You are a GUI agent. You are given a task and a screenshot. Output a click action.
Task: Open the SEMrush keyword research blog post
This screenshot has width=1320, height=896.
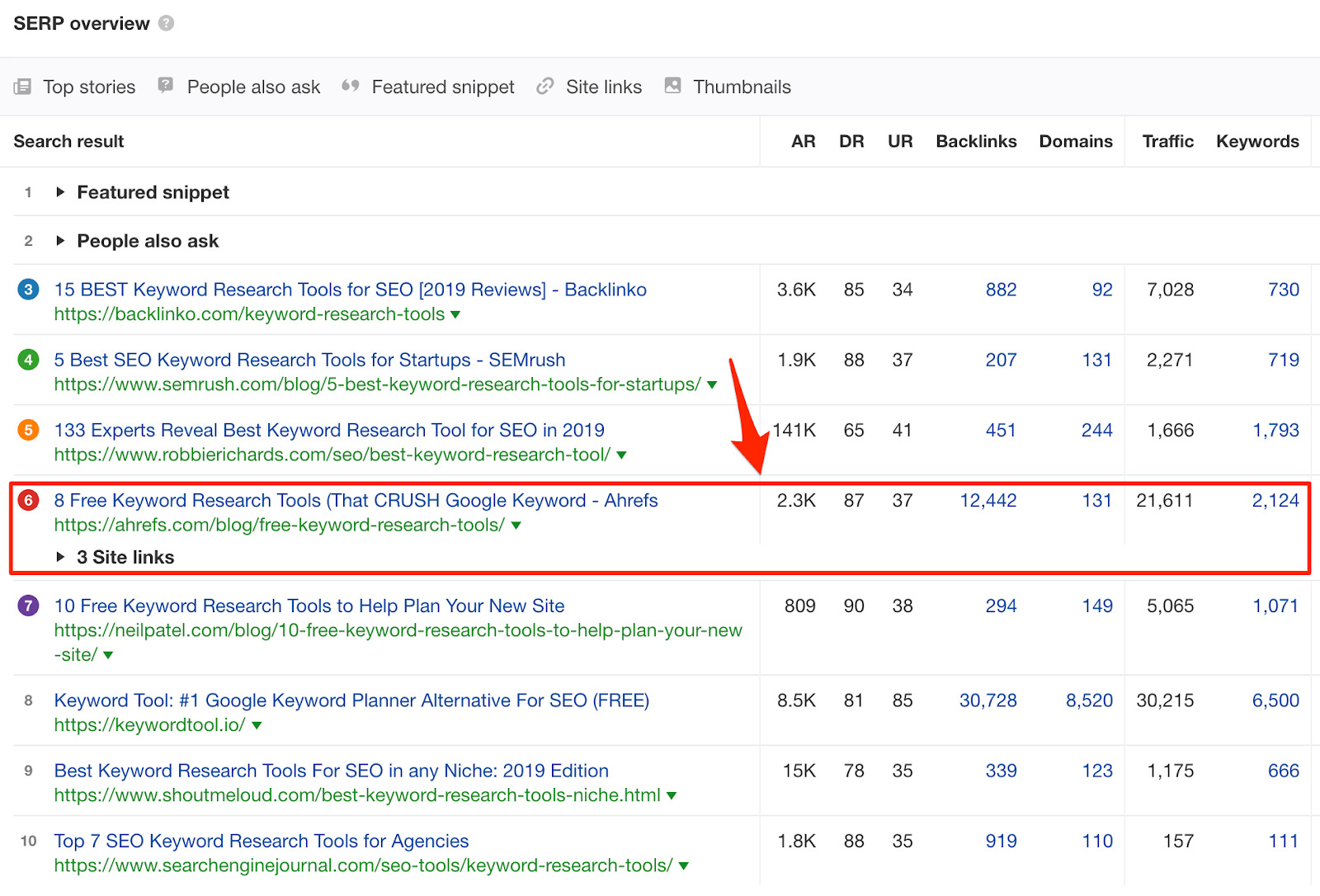coord(309,360)
